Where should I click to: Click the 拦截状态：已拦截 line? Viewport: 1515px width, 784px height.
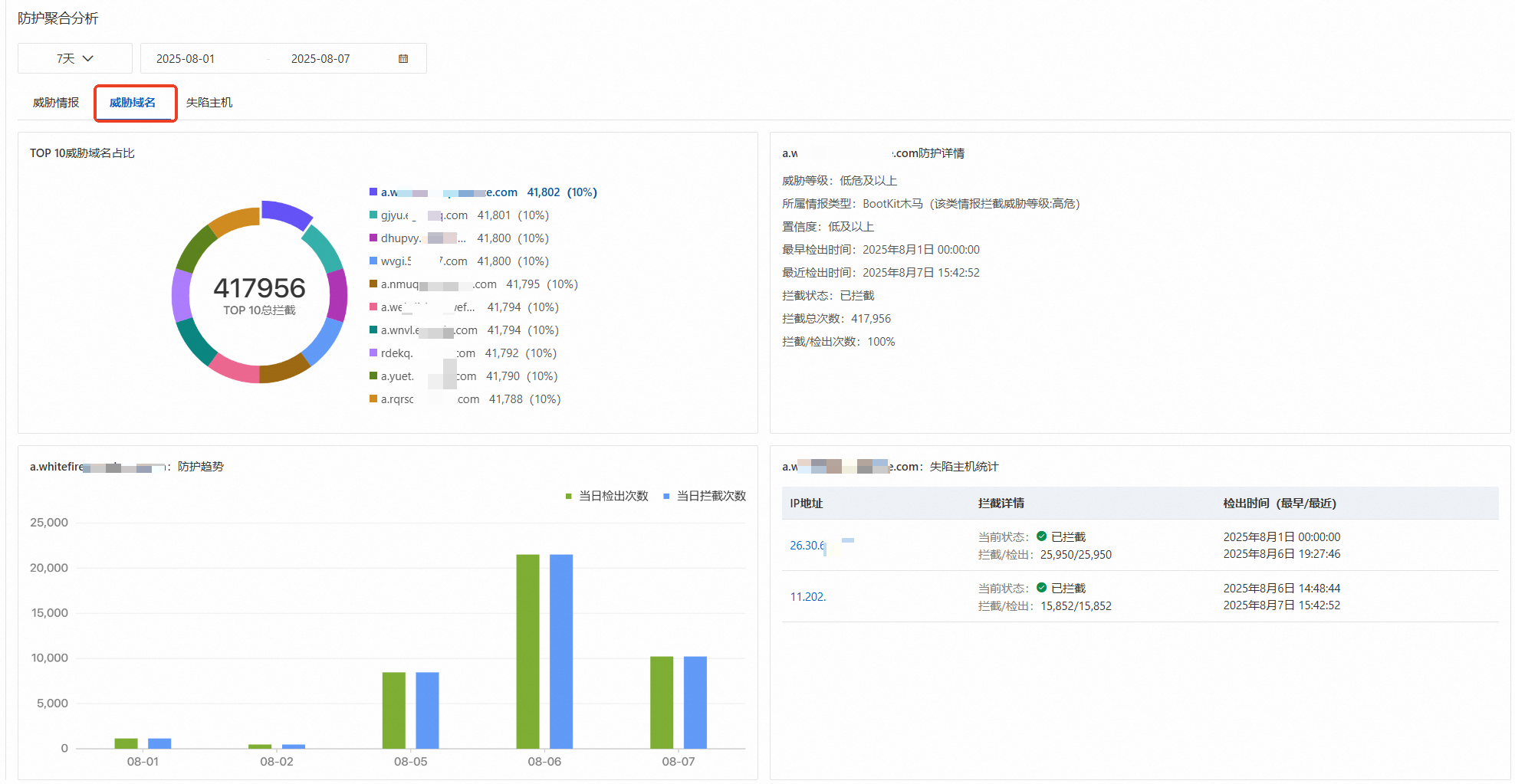(x=828, y=296)
